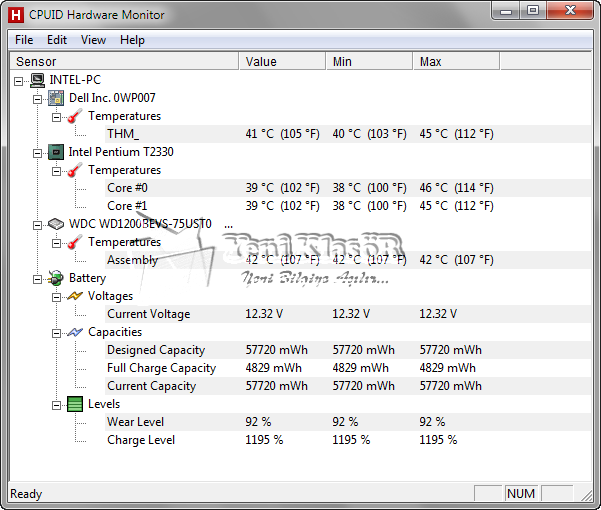Image resolution: width=601 pixels, height=510 pixels.
Task: Open the View menu
Action: (93, 40)
